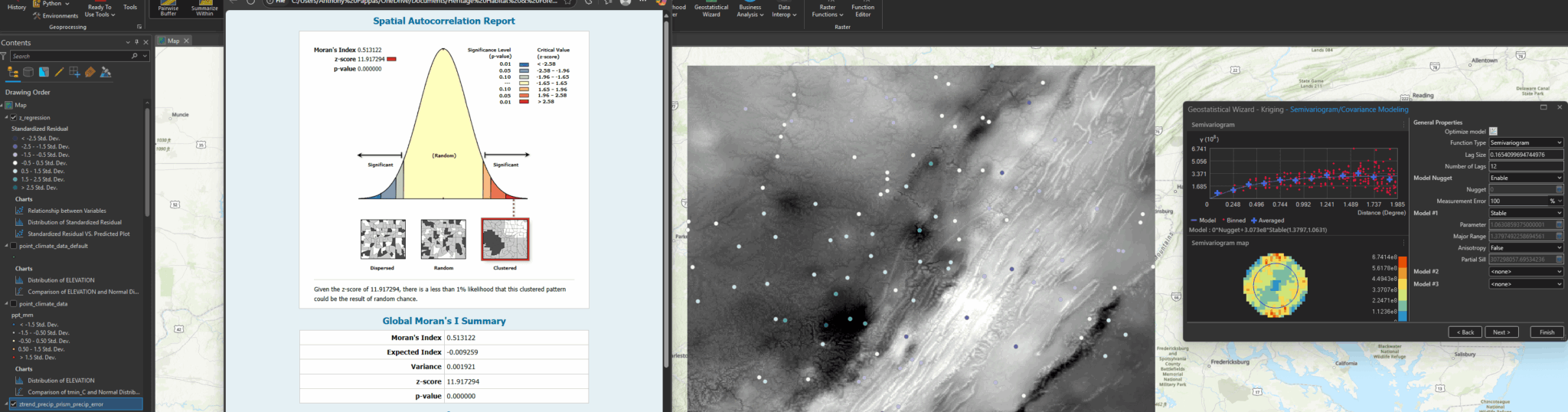Enable the point_climate_data_default layer
Viewport: 1568px width, 412px height.
(14, 247)
